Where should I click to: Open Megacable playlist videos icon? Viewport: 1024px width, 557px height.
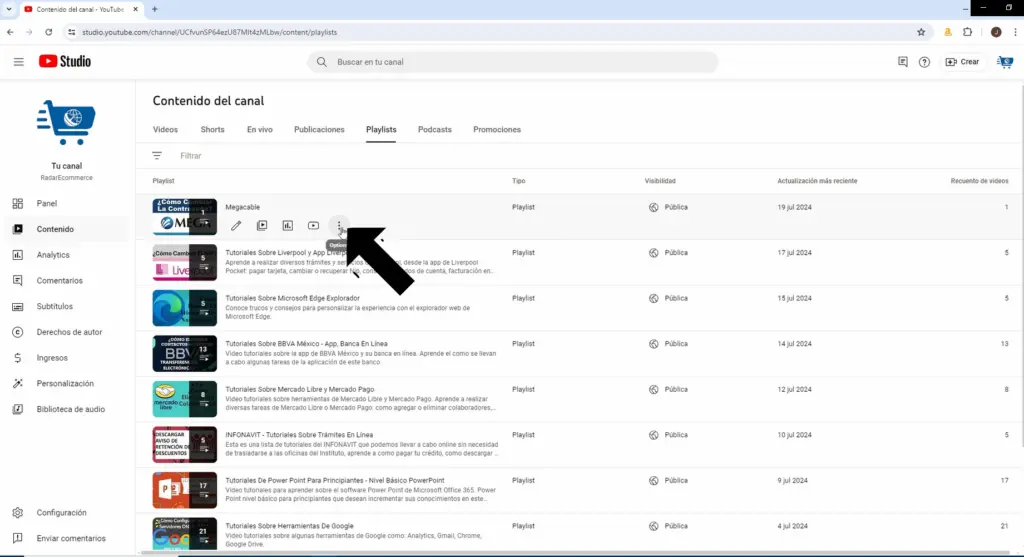[x=262, y=225]
